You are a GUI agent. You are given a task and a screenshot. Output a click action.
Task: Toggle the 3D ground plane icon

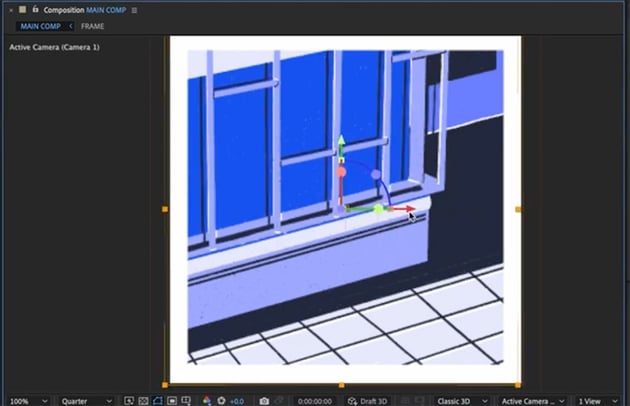[x=405, y=400]
